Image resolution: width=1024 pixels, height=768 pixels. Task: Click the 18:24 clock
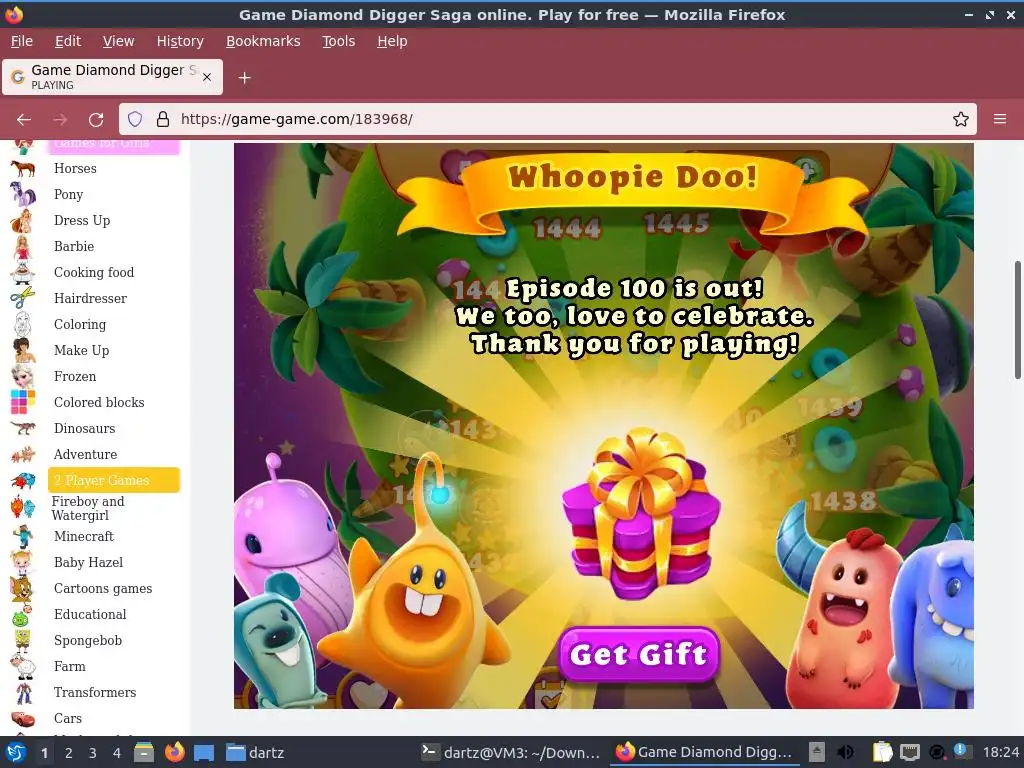coord(1000,752)
